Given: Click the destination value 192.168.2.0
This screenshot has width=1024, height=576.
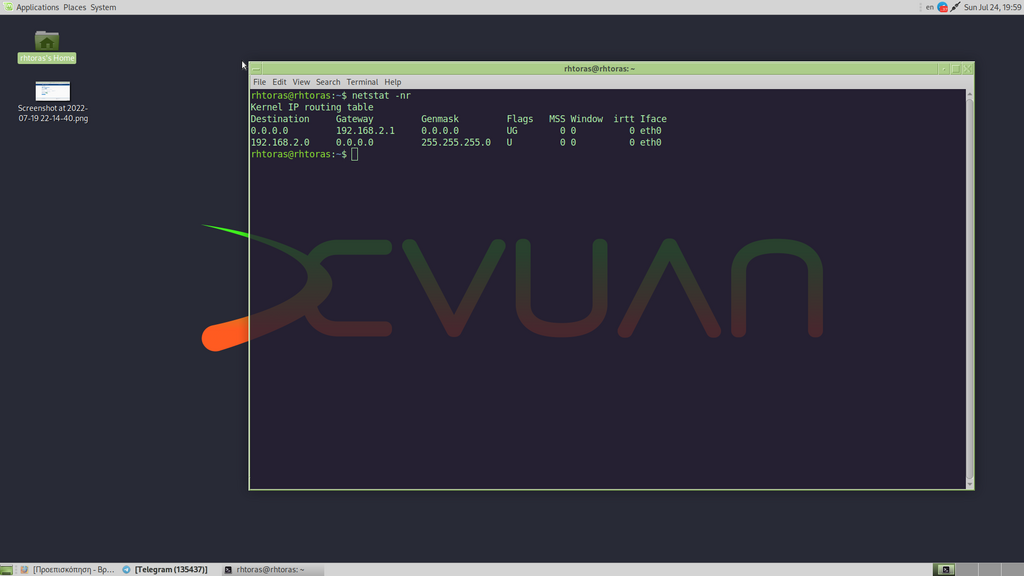Looking at the screenshot, I should 280,142.
